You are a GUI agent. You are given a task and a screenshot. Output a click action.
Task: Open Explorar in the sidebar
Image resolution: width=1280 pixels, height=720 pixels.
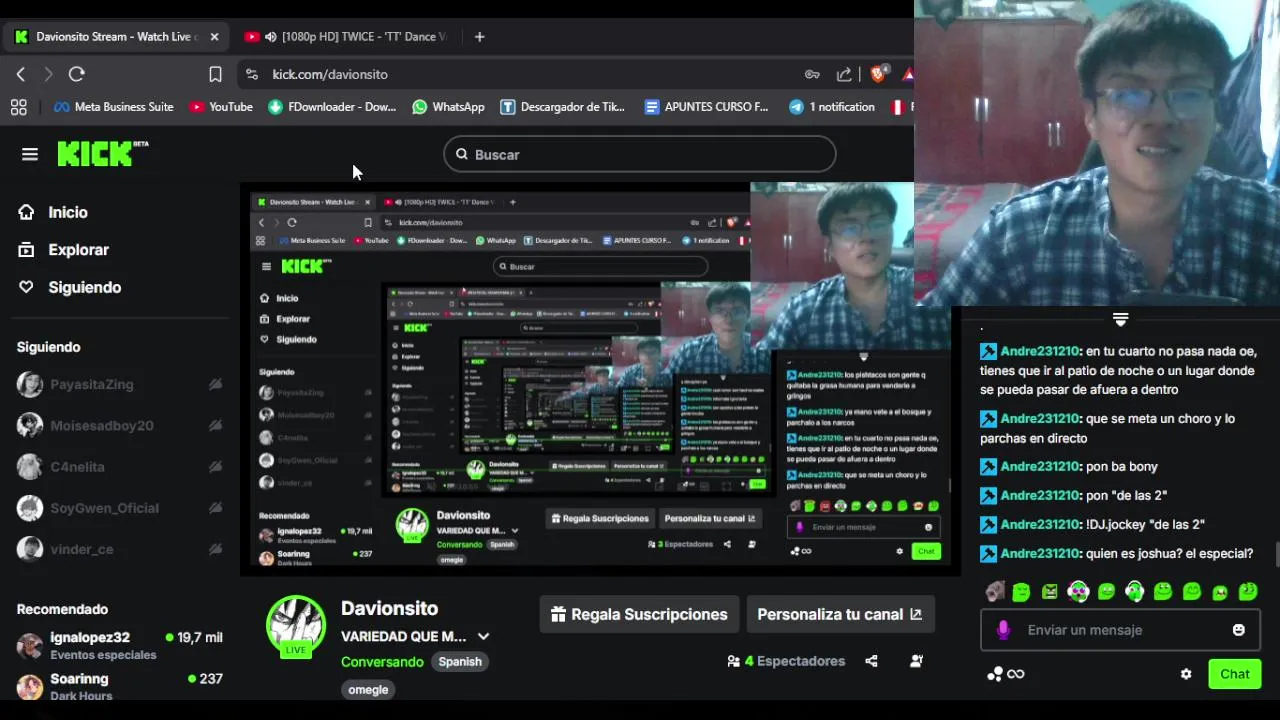pyautogui.click(x=64, y=250)
